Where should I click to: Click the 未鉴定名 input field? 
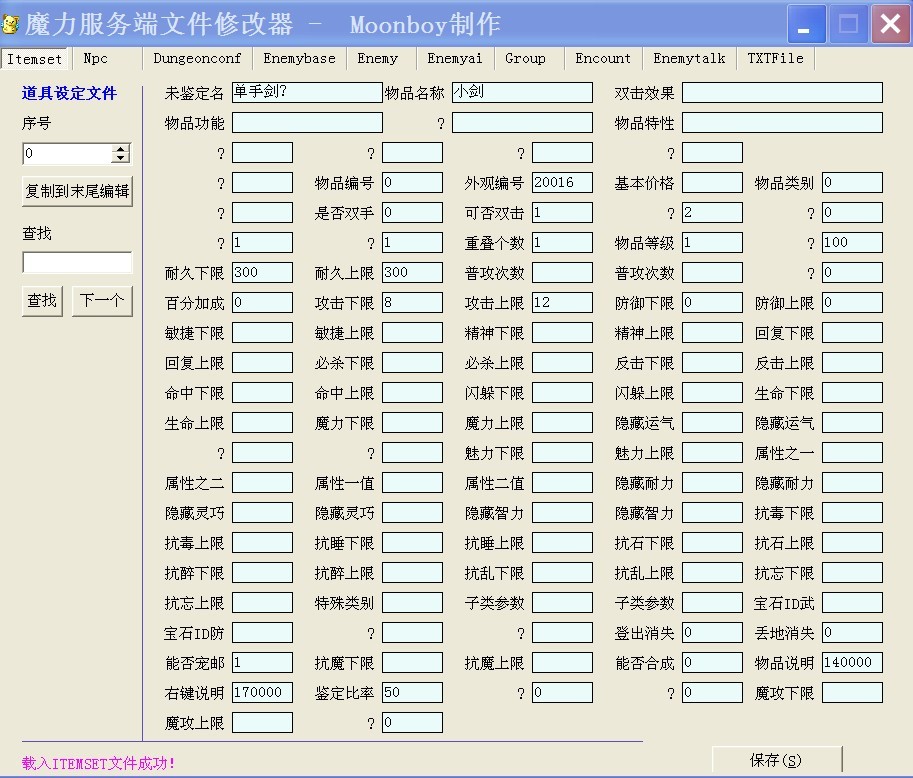pyautogui.click(x=307, y=93)
